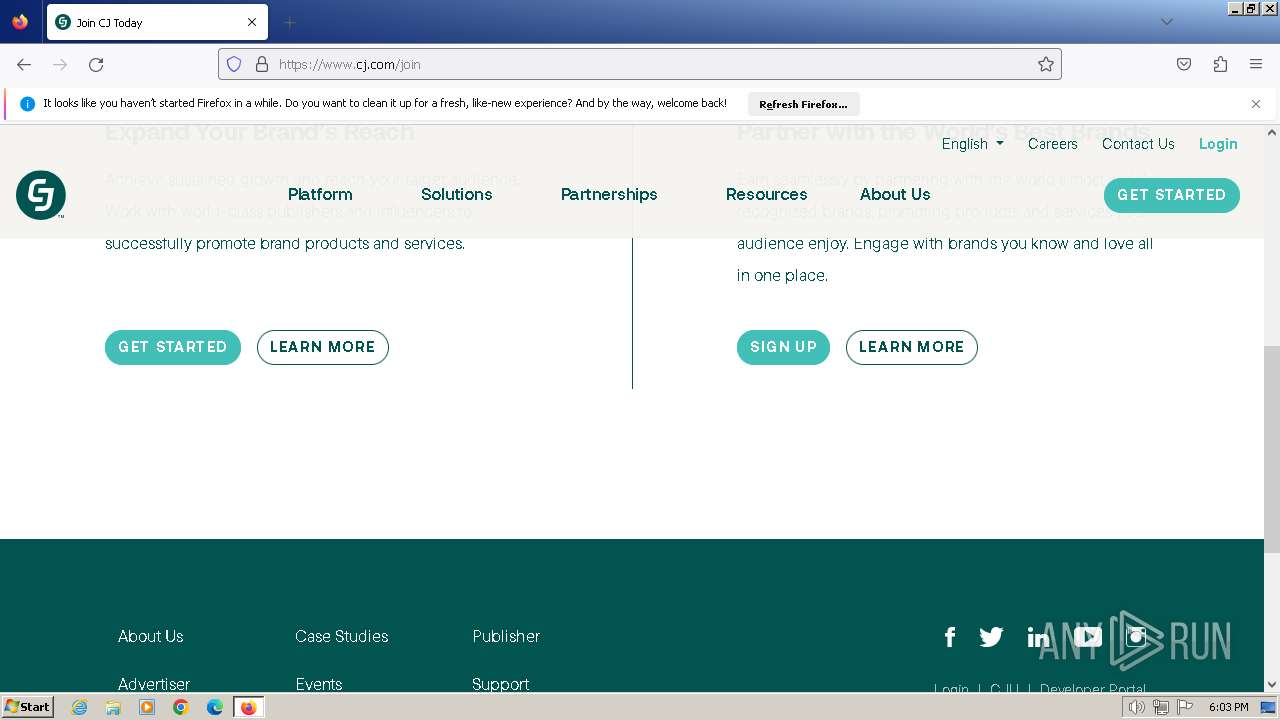Open footer Publisher link
The image size is (1280, 720).
coord(506,636)
